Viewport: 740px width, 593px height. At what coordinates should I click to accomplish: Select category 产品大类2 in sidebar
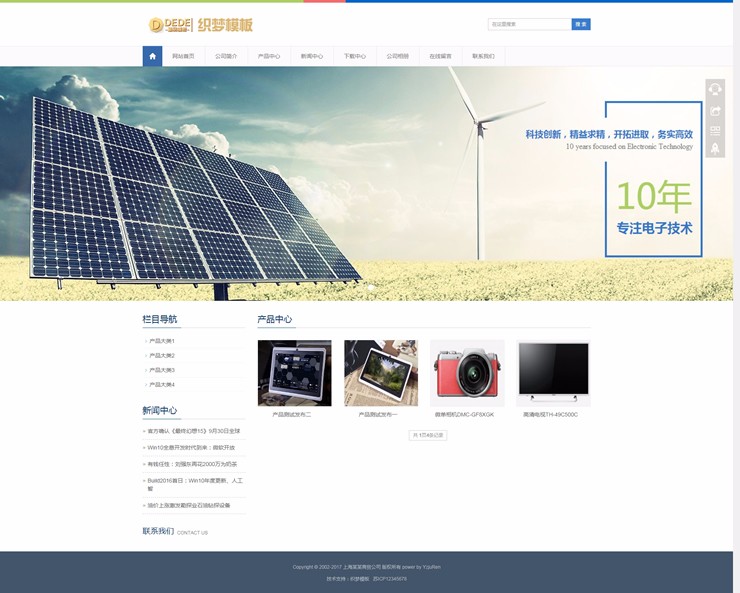click(162, 355)
